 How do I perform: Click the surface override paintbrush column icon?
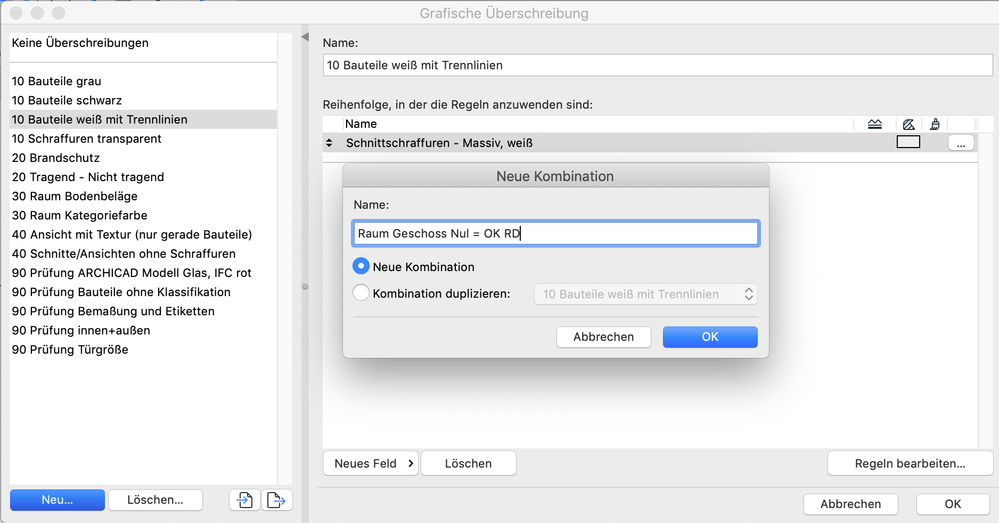(935, 124)
